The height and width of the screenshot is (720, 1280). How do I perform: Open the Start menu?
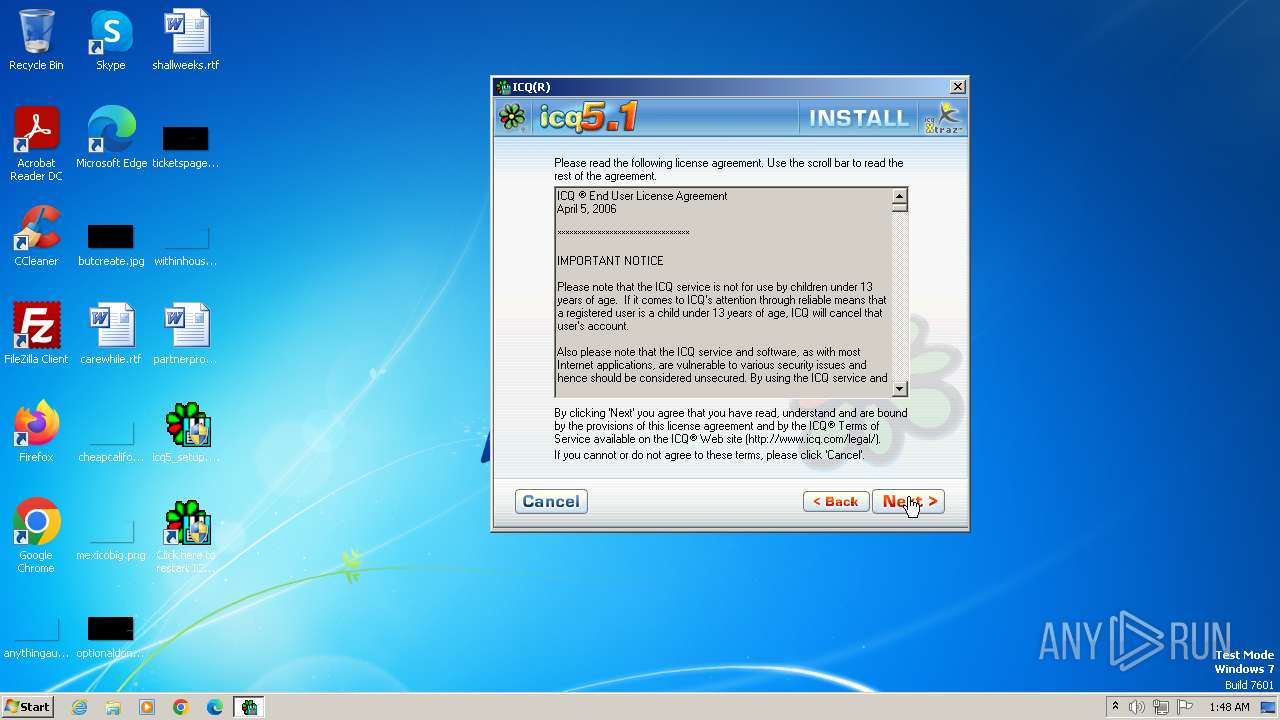28,707
